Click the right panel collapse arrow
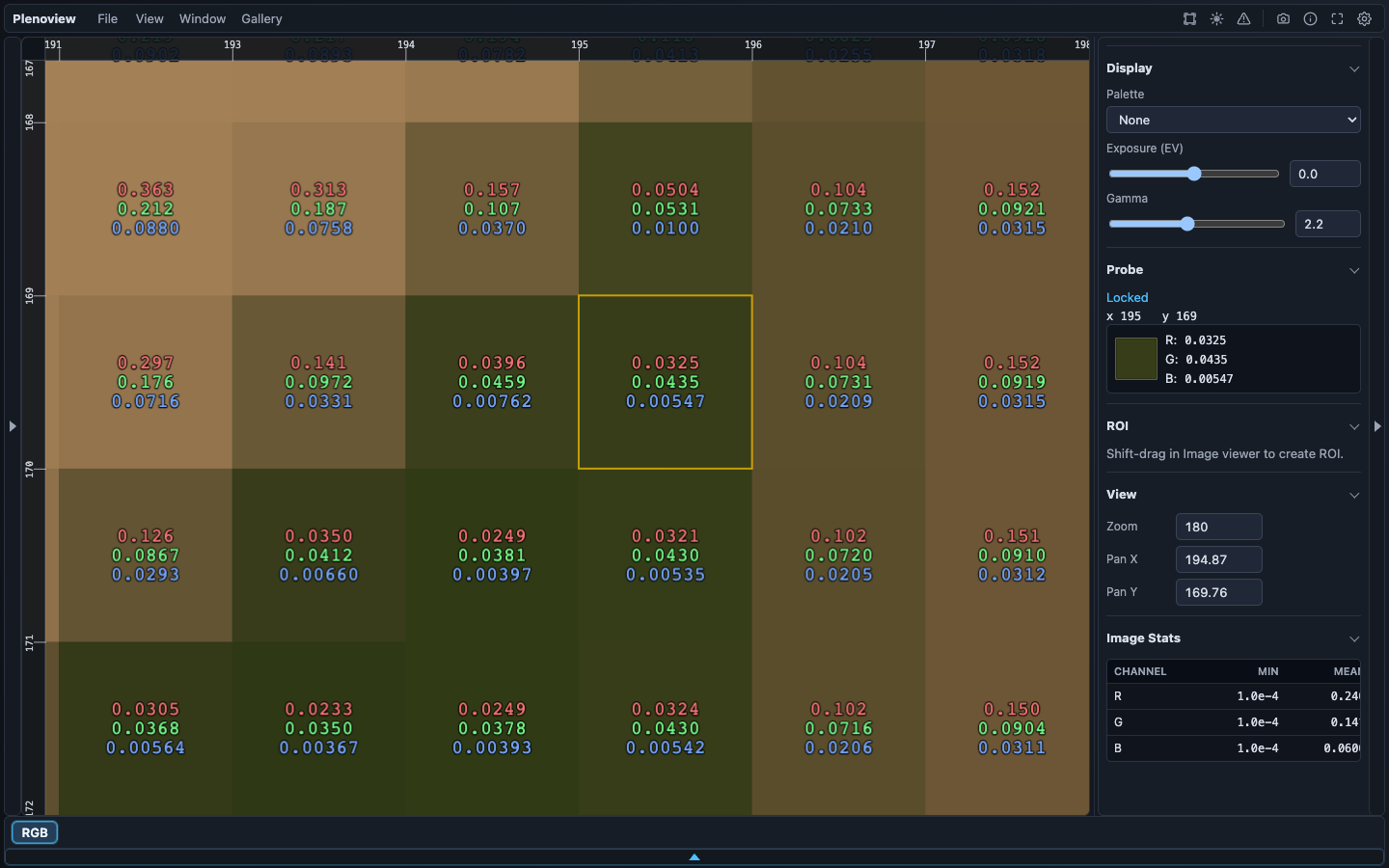The image size is (1389, 868). 1376,425
